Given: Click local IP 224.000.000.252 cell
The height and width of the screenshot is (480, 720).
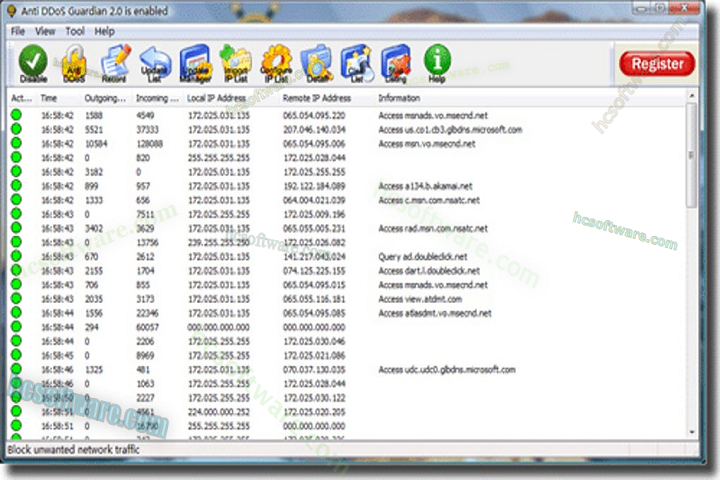Looking at the screenshot, I should point(219,412).
